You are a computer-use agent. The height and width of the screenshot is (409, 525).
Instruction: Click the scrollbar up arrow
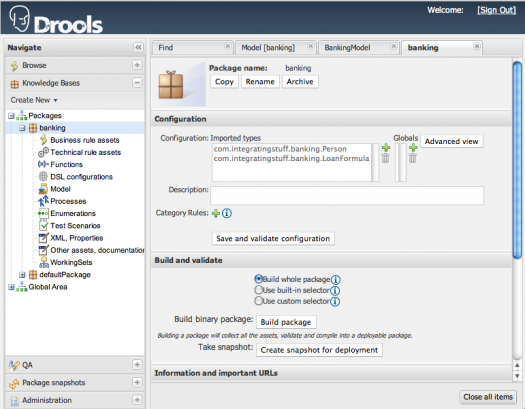[x=517, y=365]
